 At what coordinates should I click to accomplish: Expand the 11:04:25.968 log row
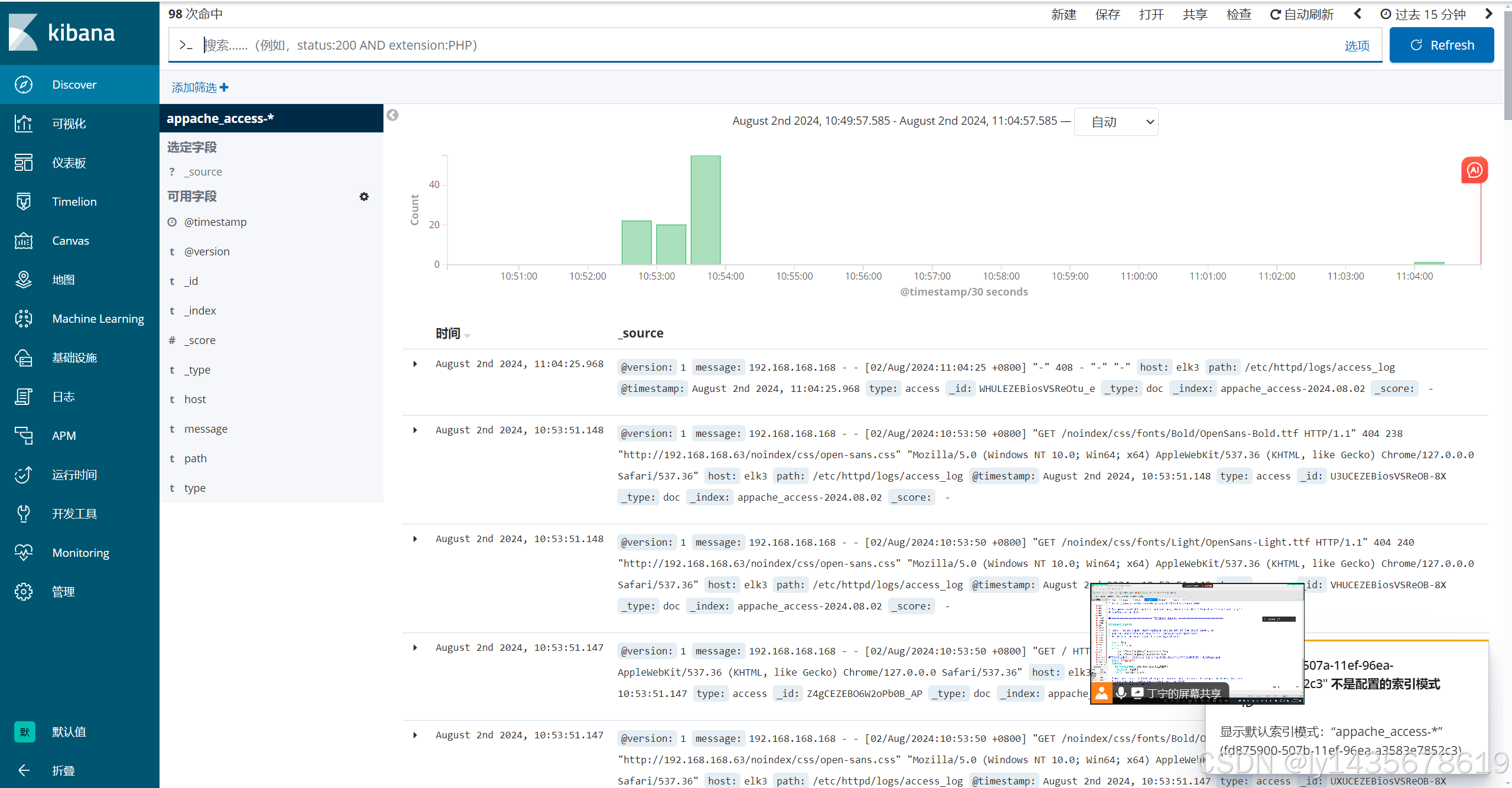415,364
